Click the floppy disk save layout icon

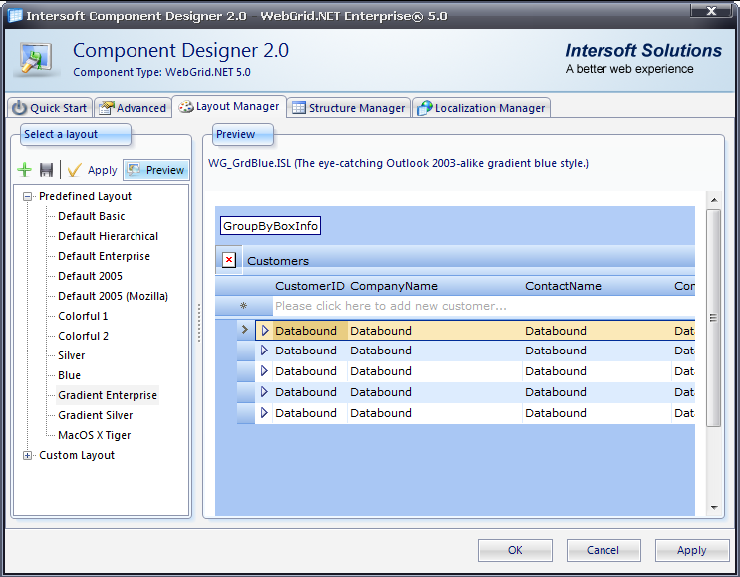click(46, 170)
